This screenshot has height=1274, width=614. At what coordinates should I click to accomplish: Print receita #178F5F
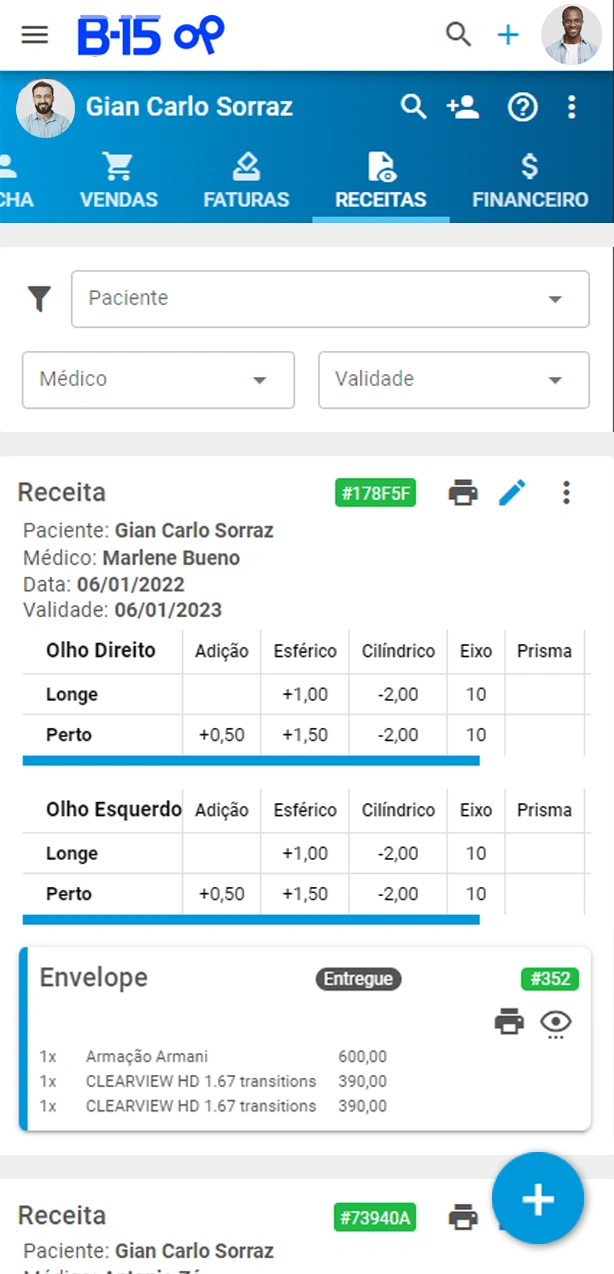click(463, 492)
